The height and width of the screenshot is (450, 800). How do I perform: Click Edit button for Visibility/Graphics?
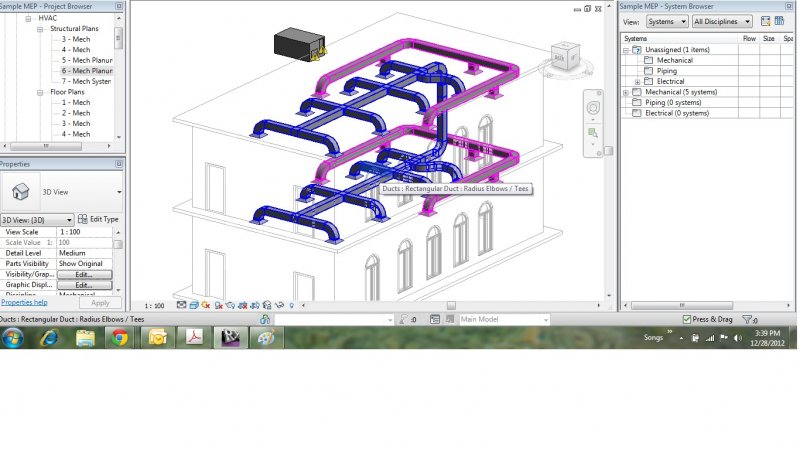(x=84, y=274)
